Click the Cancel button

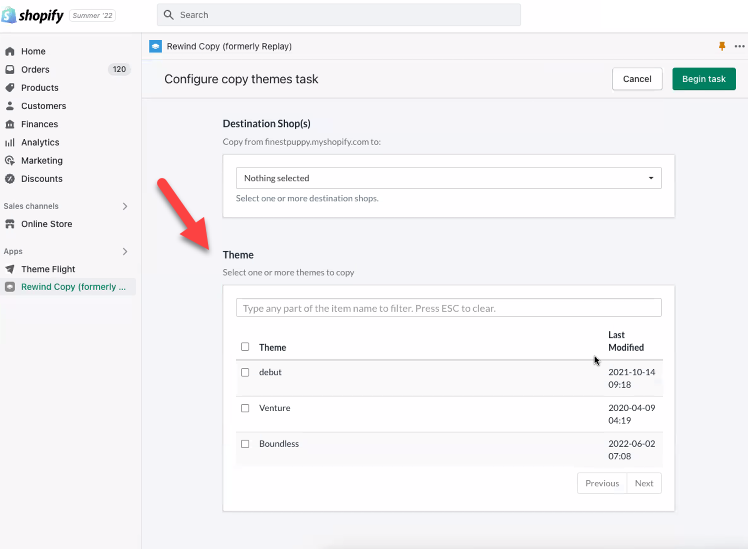click(x=637, y=79)
